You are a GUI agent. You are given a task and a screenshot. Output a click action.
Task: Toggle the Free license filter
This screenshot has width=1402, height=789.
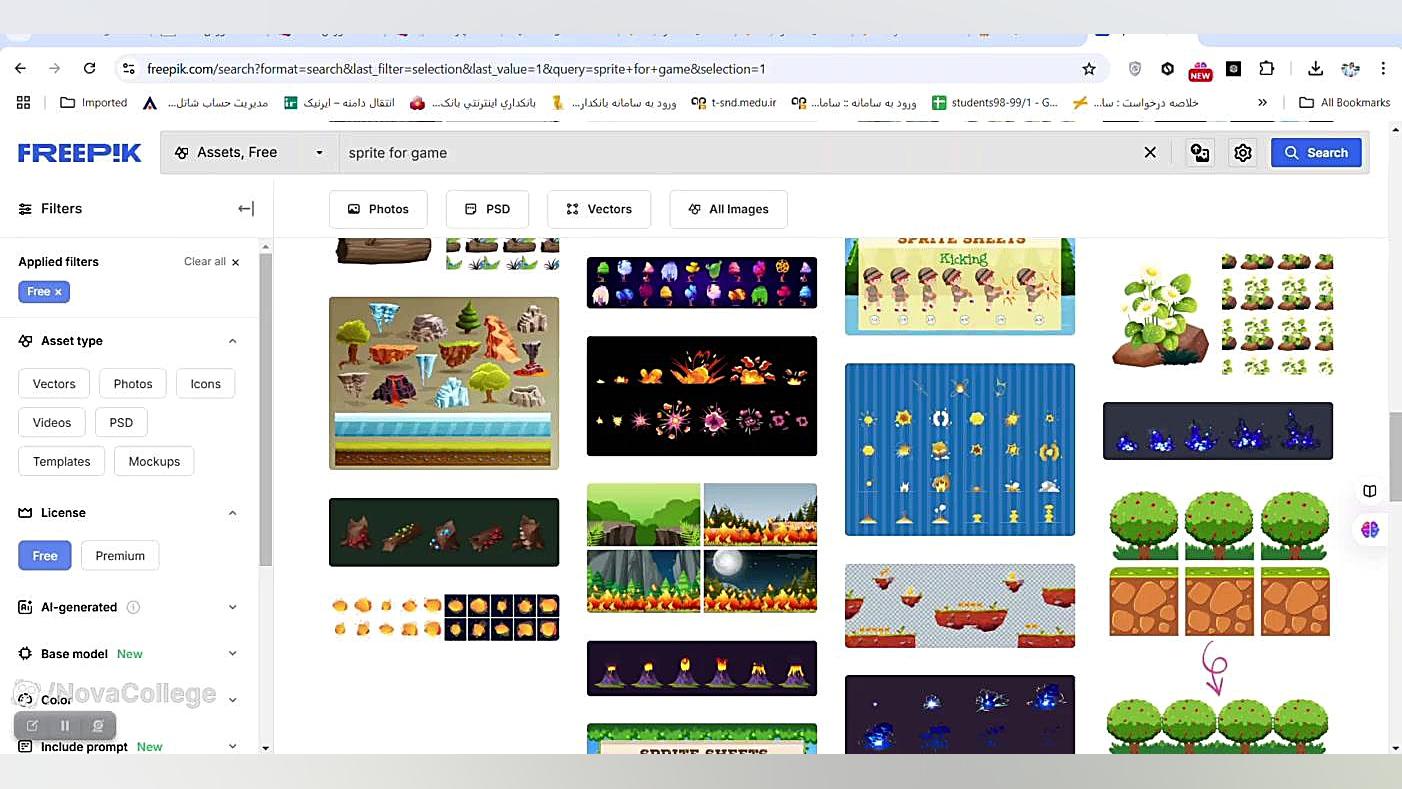tap(45, 556)
